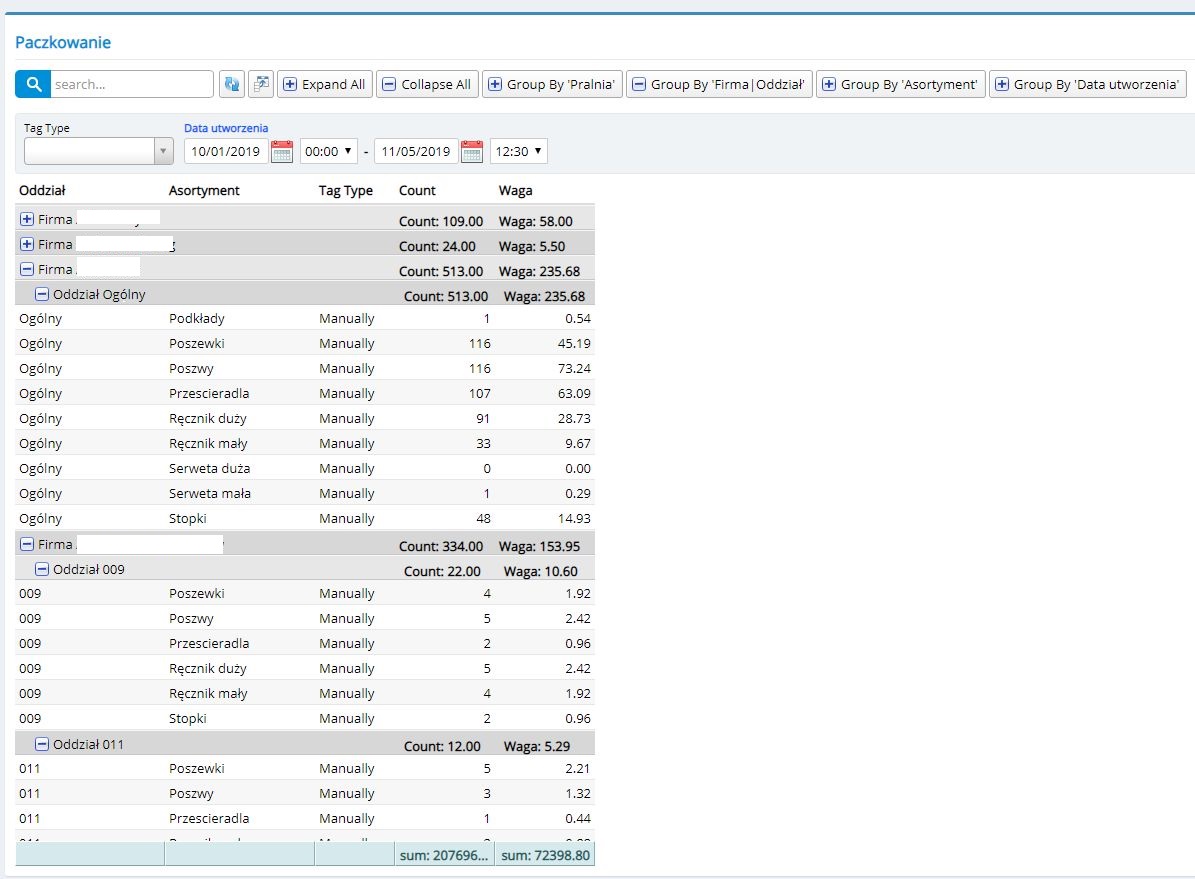1195x879 pixels.
Task: Collapse the Oddział Ogólny group
Action: (x=43, y=294)
